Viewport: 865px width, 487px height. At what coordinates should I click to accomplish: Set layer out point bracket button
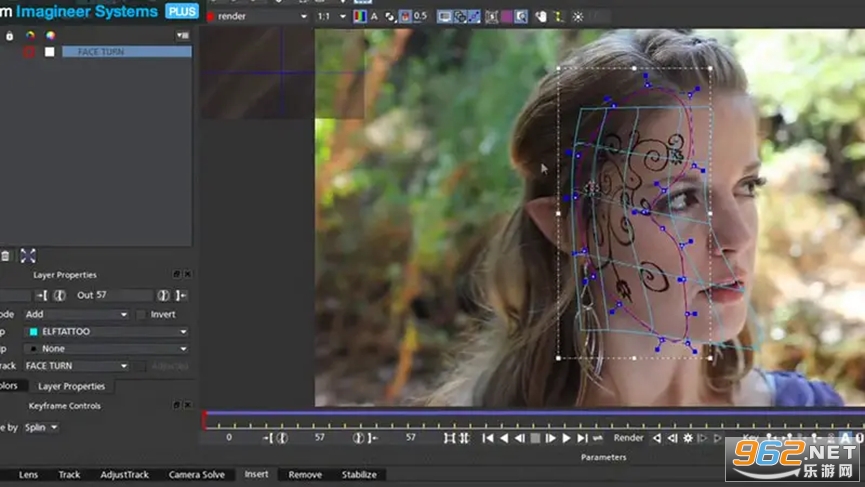point(181,296)
